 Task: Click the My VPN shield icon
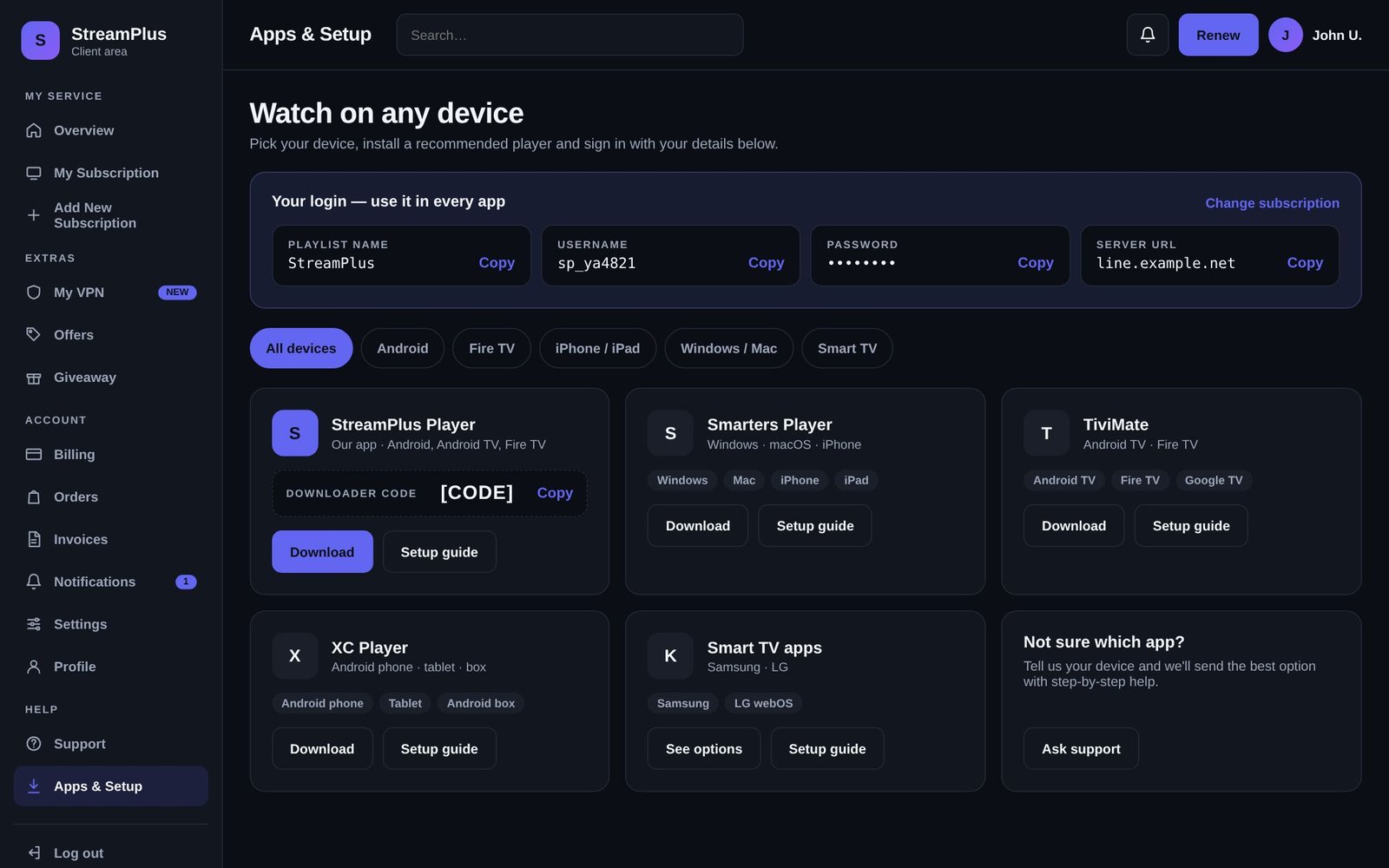34,293
